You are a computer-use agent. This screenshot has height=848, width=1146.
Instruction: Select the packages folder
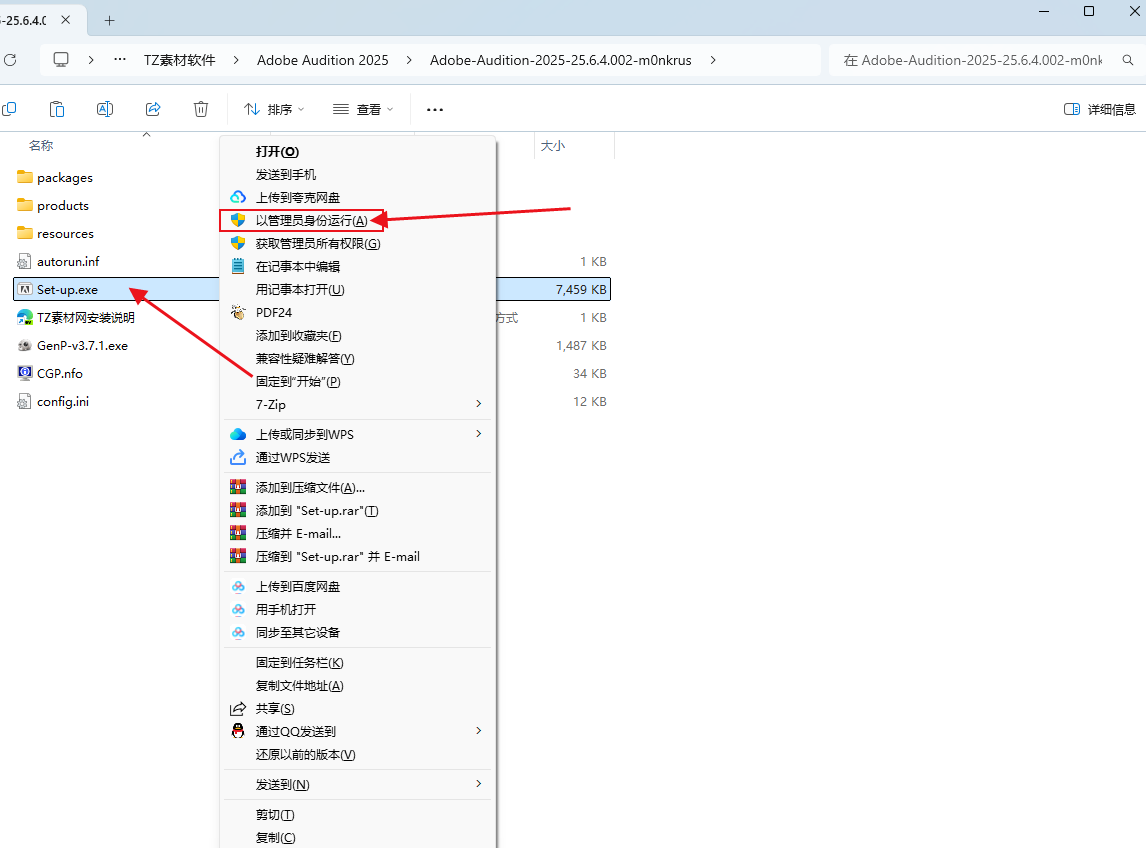[x=55, y=178]
